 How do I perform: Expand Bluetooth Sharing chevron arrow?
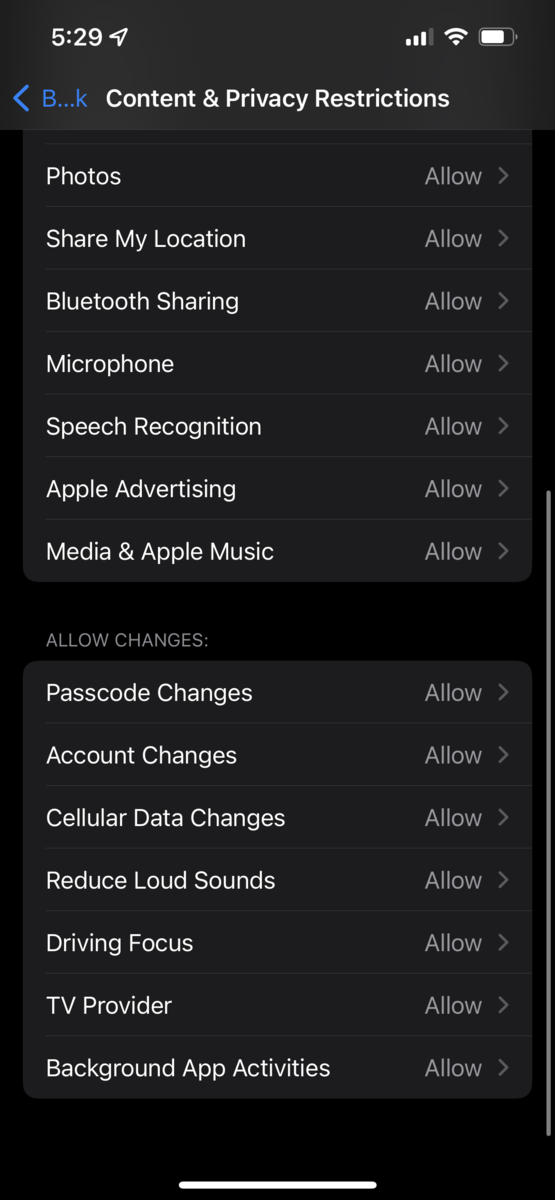click(x=503, y=301)
